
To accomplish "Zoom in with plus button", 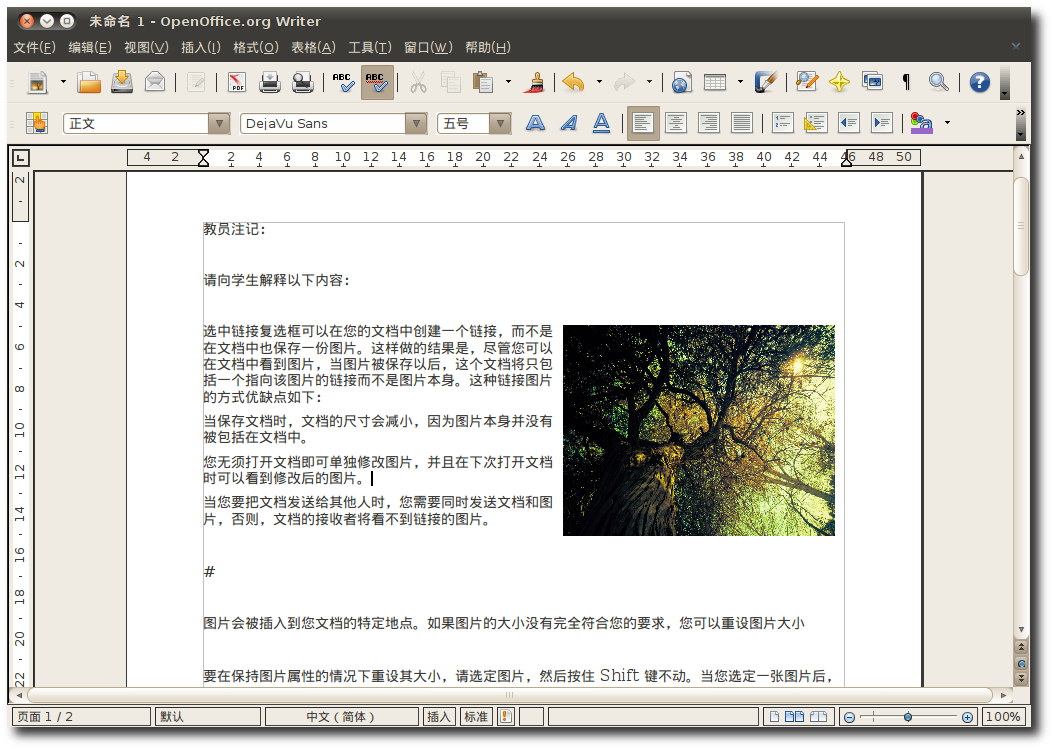I will click(967, 718).
